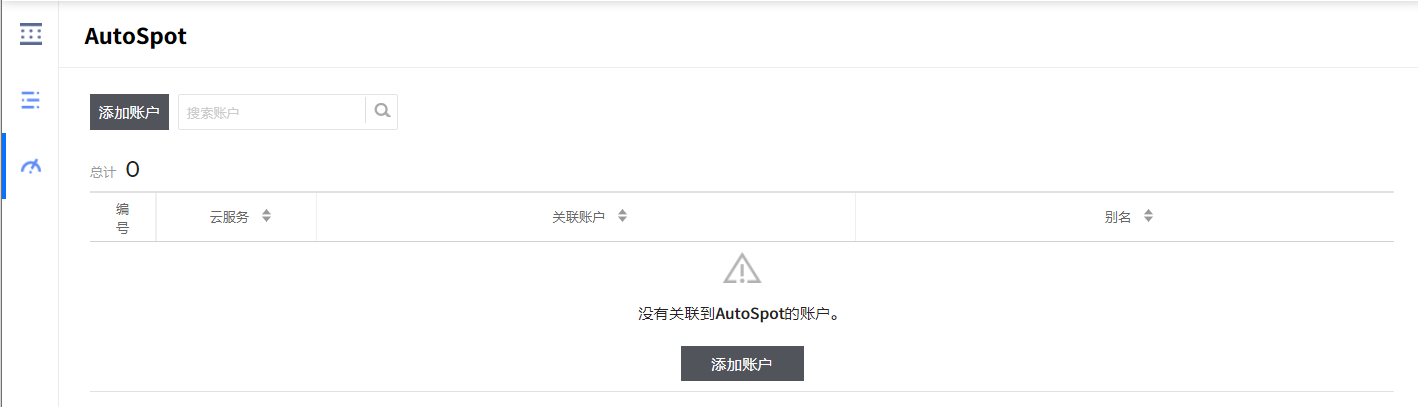Click the 编号 column header
The height and width of the screenshot is (407, 1418).
coord(122,217)
